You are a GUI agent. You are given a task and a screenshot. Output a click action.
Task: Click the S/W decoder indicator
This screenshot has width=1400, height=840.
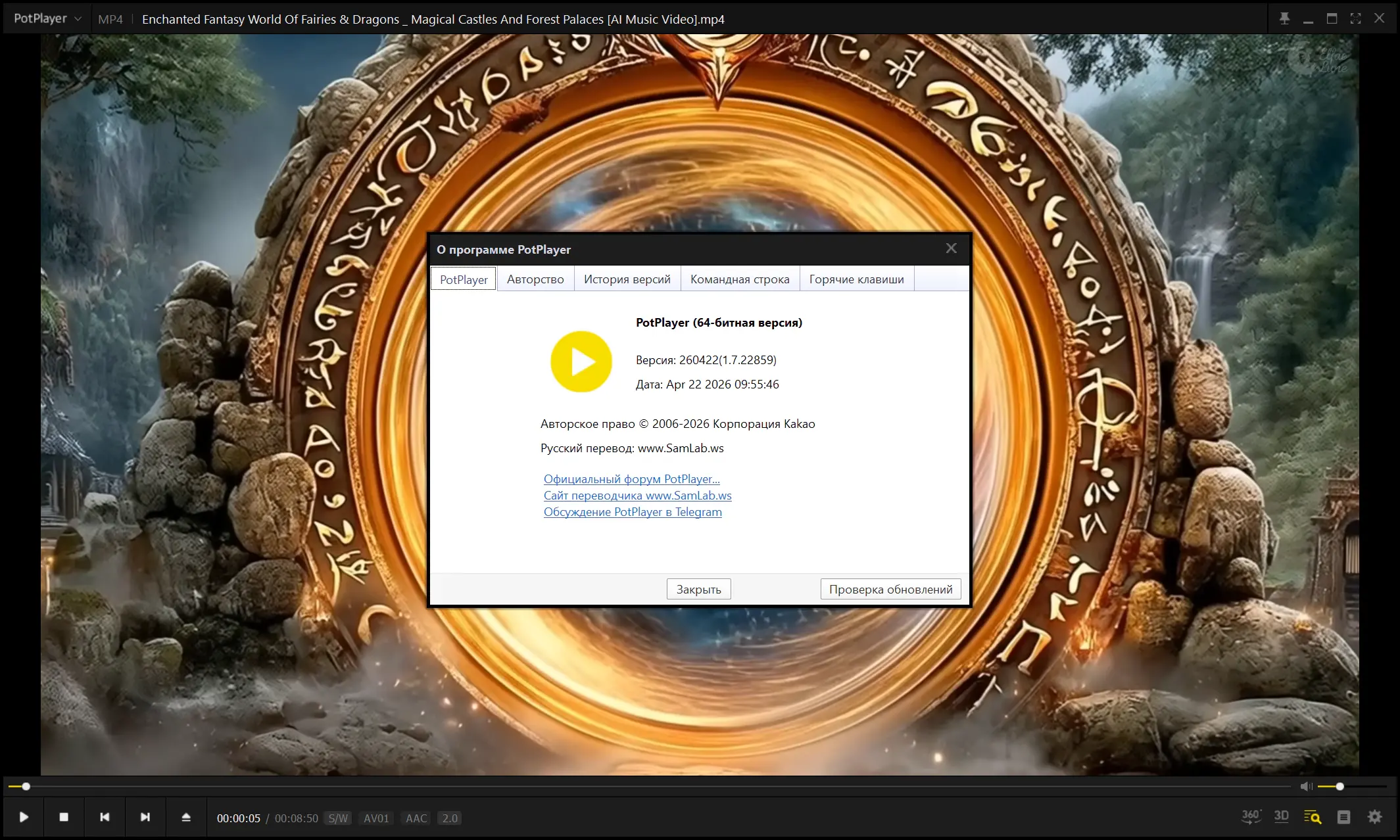338,818
